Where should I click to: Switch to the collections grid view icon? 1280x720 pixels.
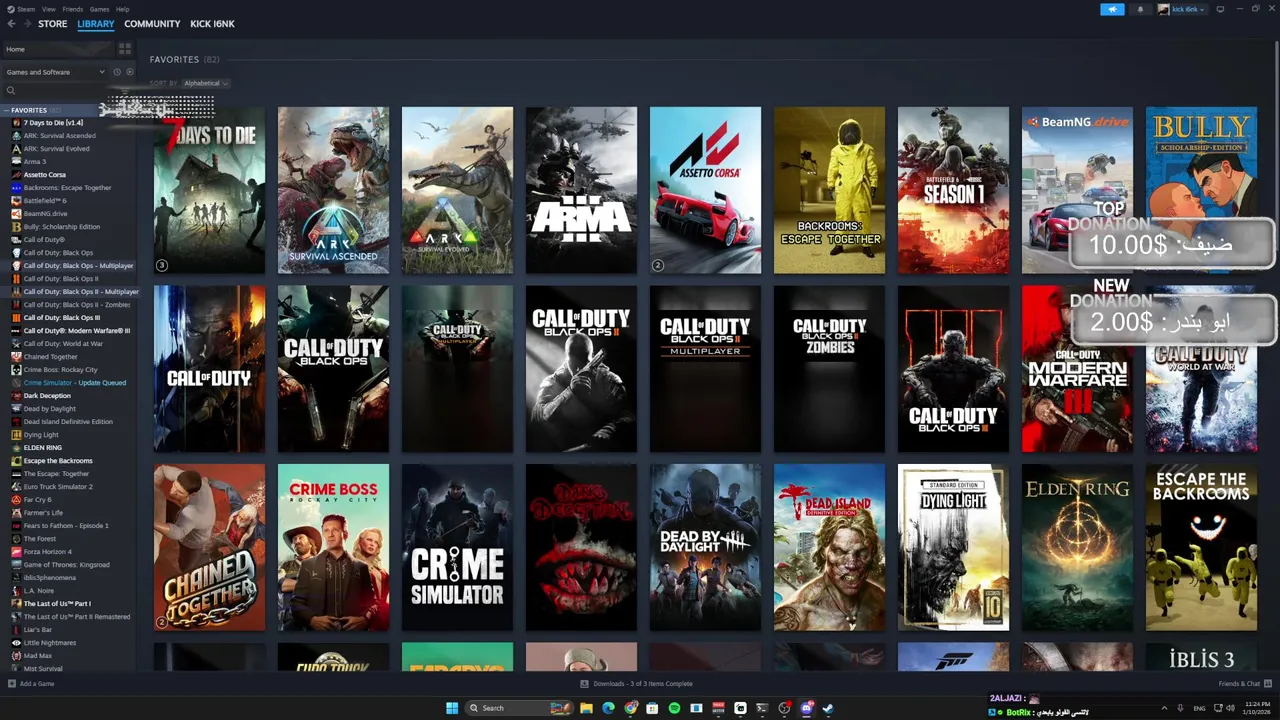pyautogui.click(x=125, y=48)
